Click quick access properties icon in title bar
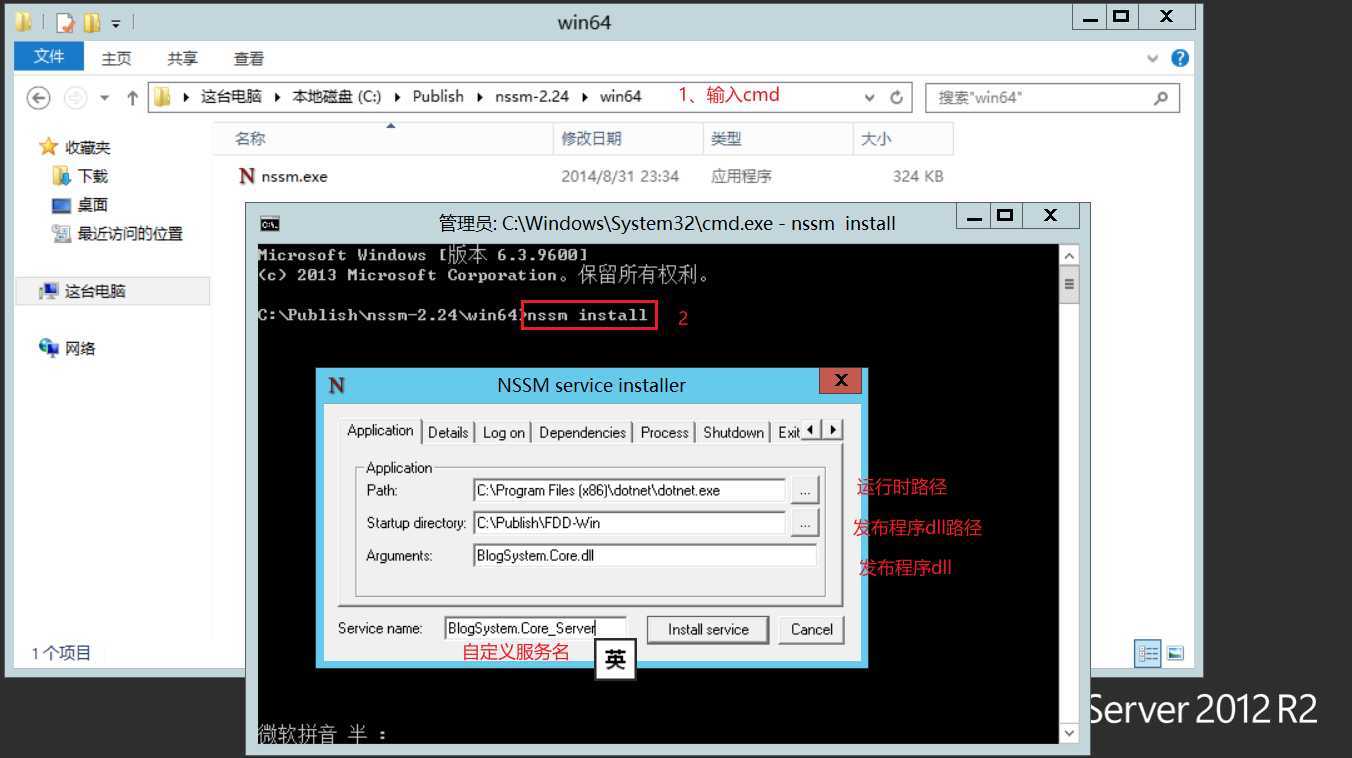 pos(65,22)
